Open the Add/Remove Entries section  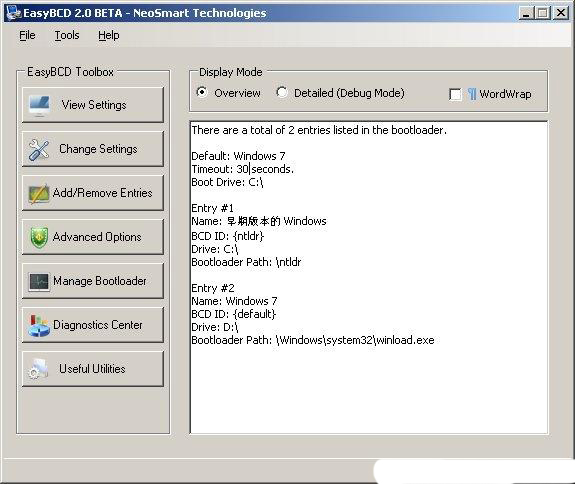(93, 193)
